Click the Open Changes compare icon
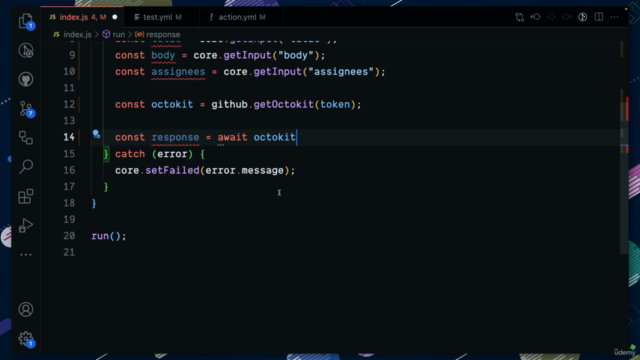Screen dimensions: 640x360 point(519,17)
